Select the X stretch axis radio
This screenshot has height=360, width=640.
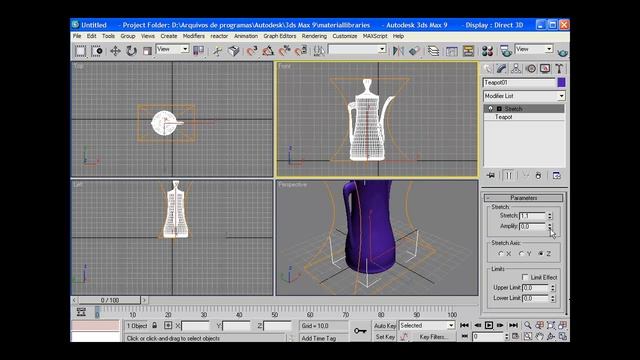click(501, 253)
